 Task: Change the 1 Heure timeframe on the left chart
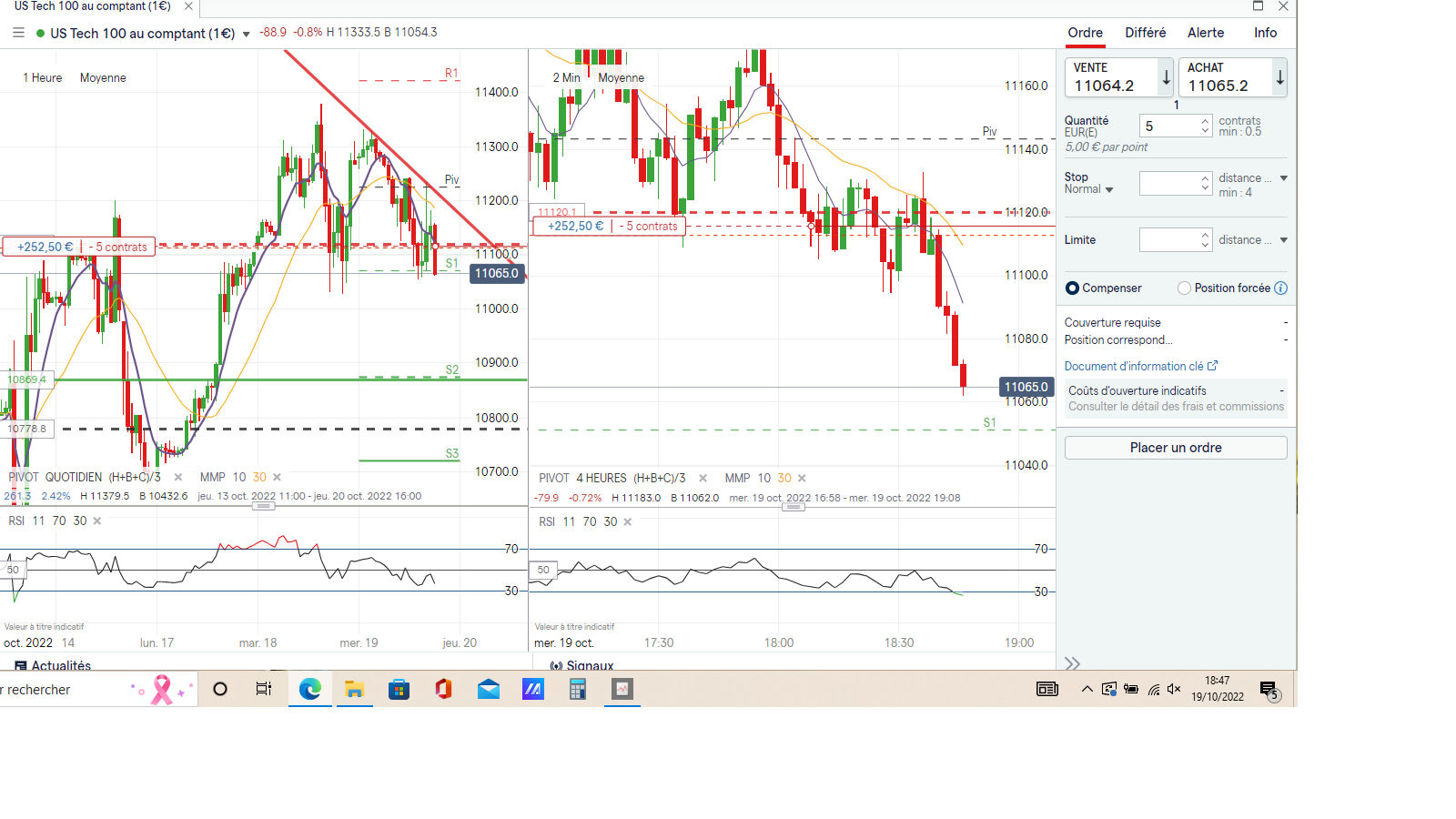click(43, 78)
